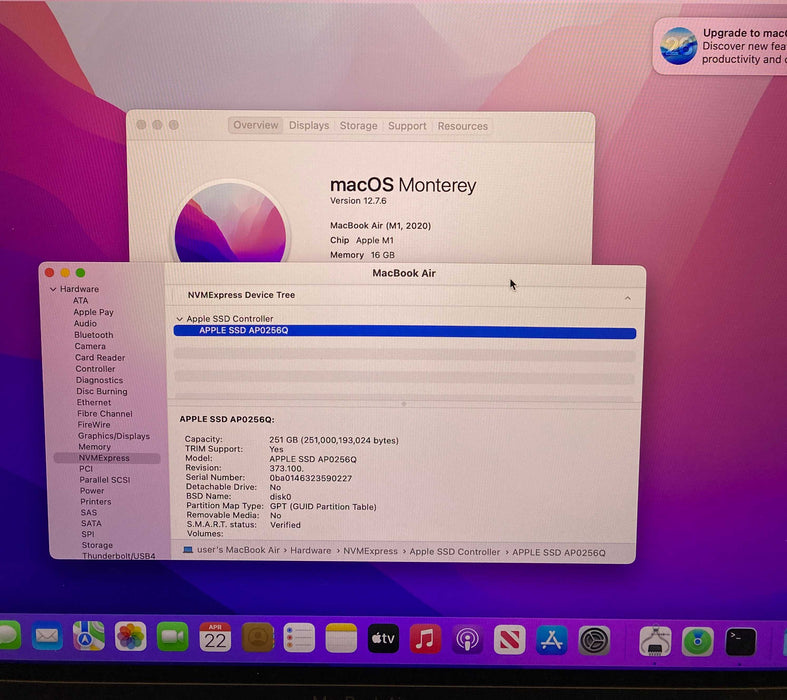Open Messages at the Dock's left edge
Screen dimensions: 787x700
click(x=9, y=635)
